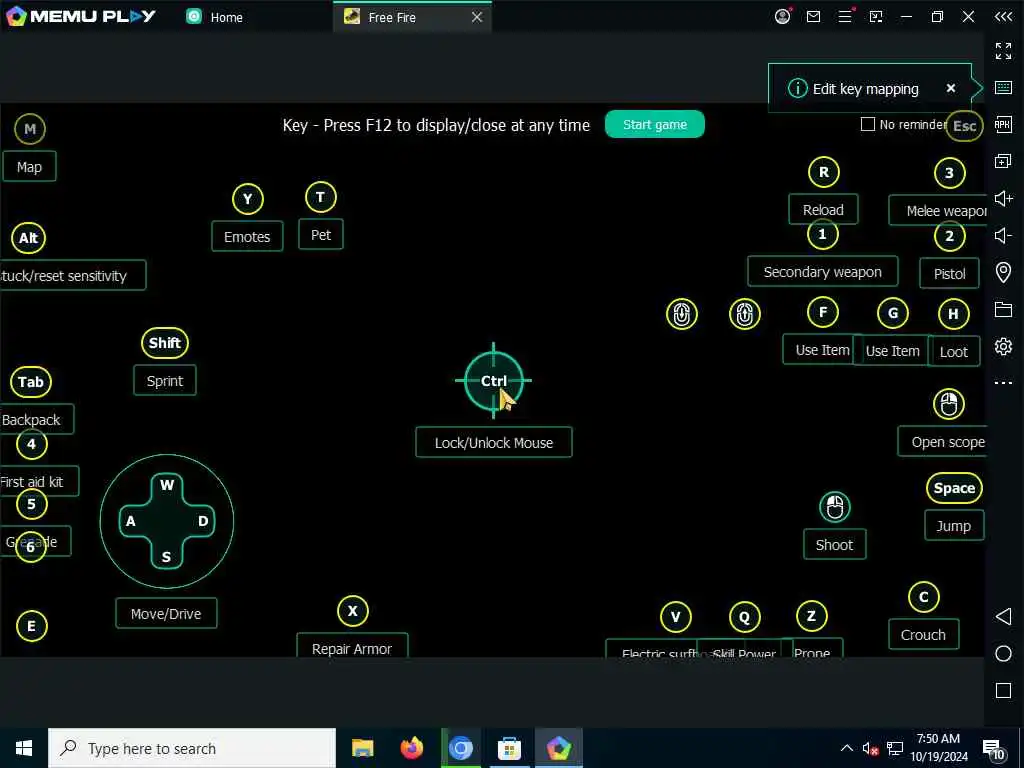Show more sidebar tools (three dots)

1003,383
